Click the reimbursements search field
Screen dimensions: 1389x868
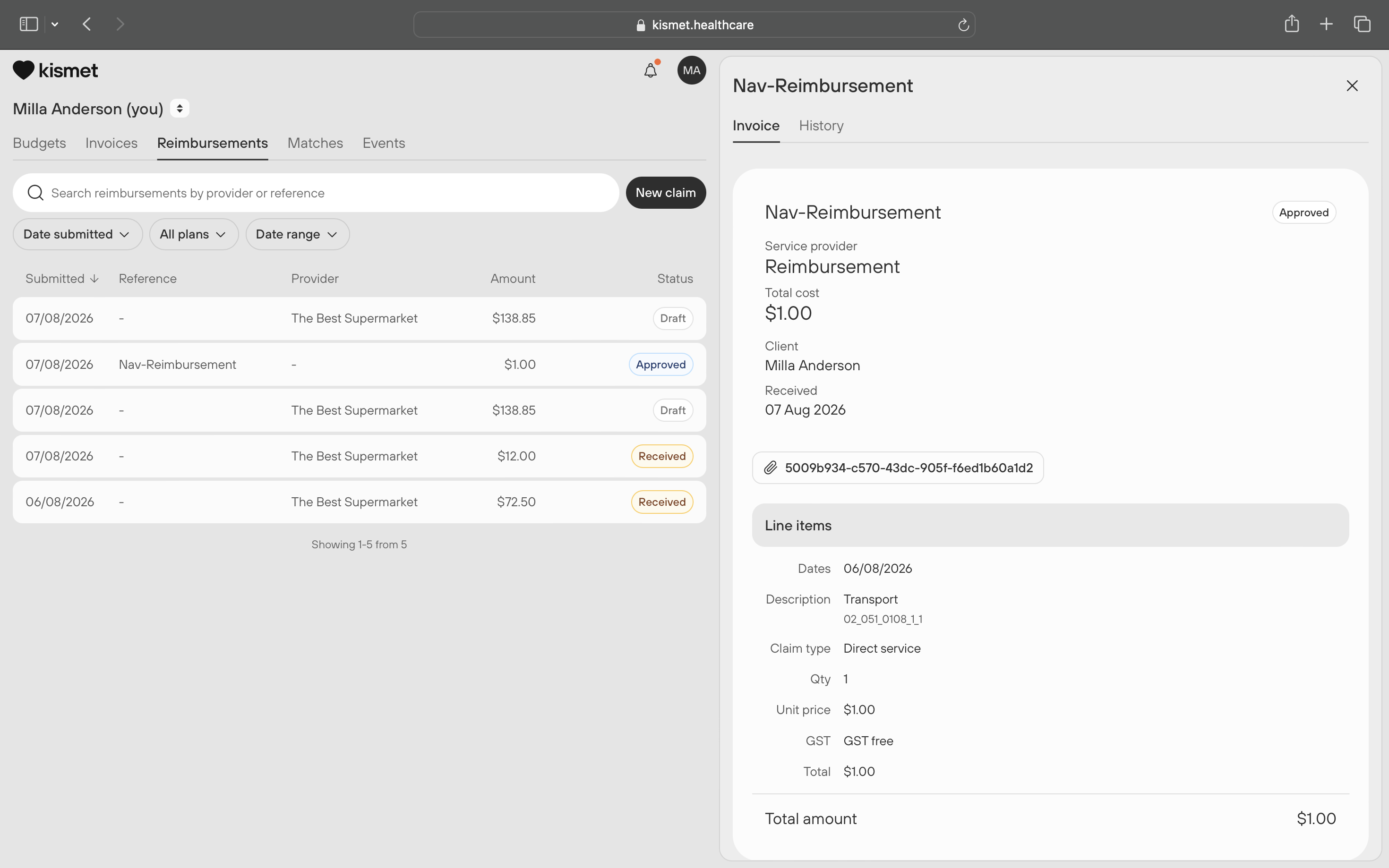coord(316,193)
